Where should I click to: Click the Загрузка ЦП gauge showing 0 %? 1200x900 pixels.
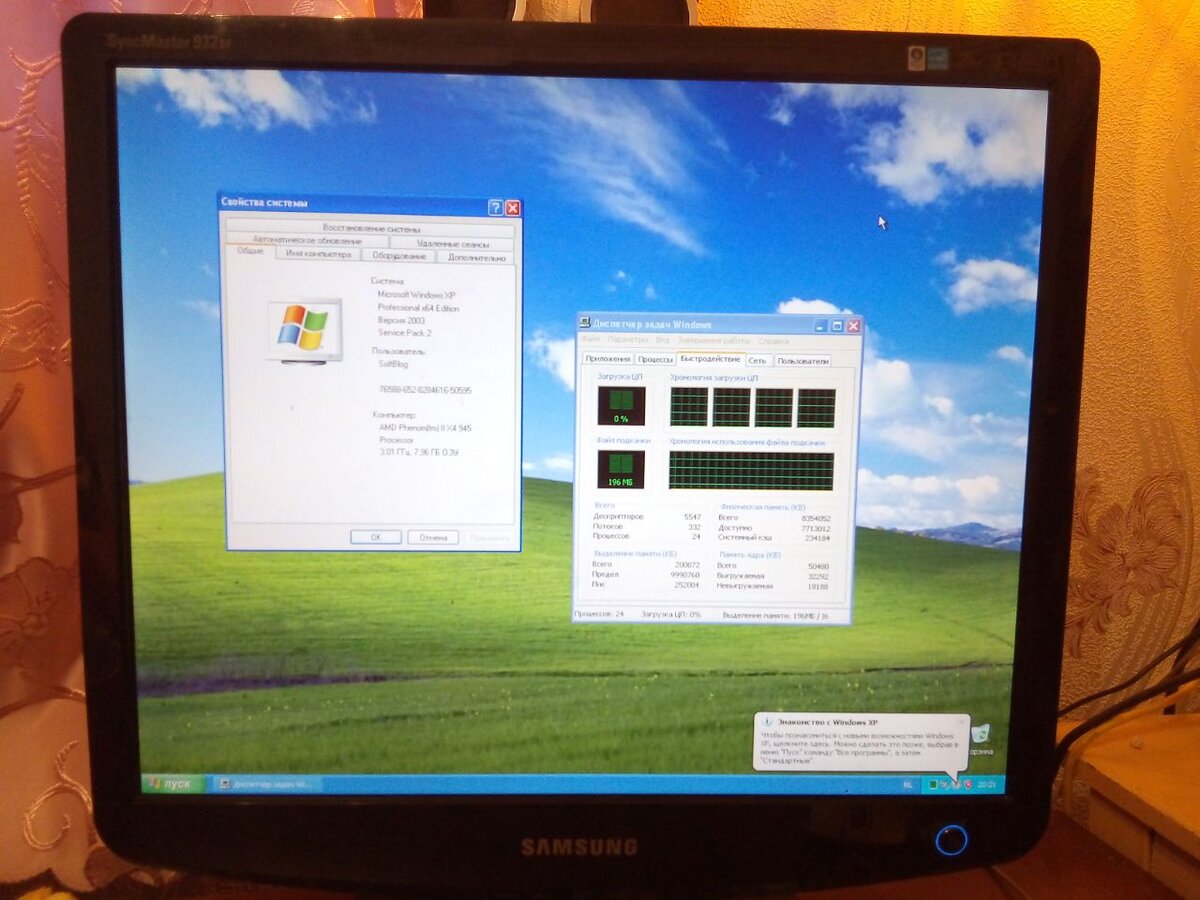pyautogui.click(x=621, y=407)
